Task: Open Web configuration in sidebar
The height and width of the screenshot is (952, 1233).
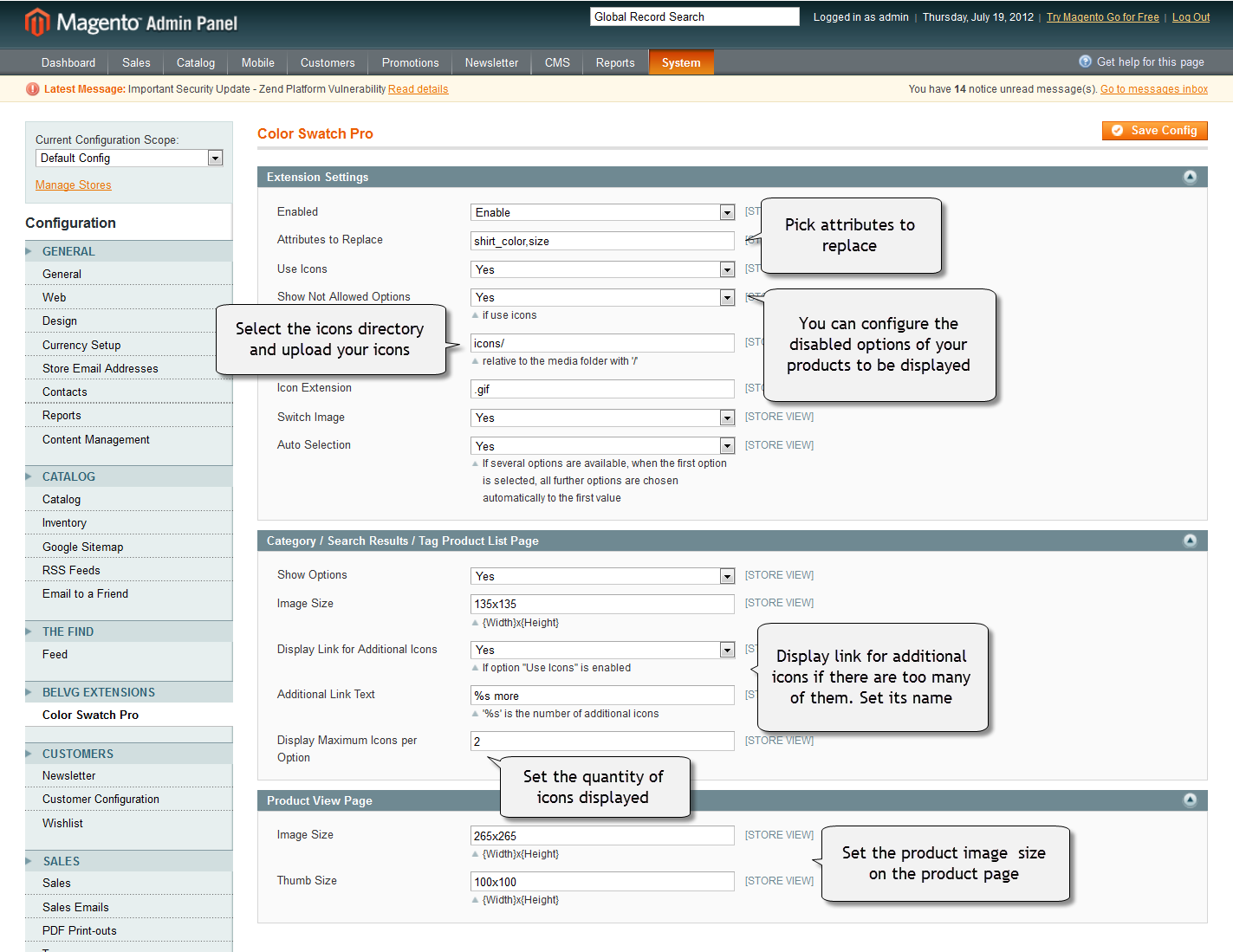Action: tap(54, 298)
